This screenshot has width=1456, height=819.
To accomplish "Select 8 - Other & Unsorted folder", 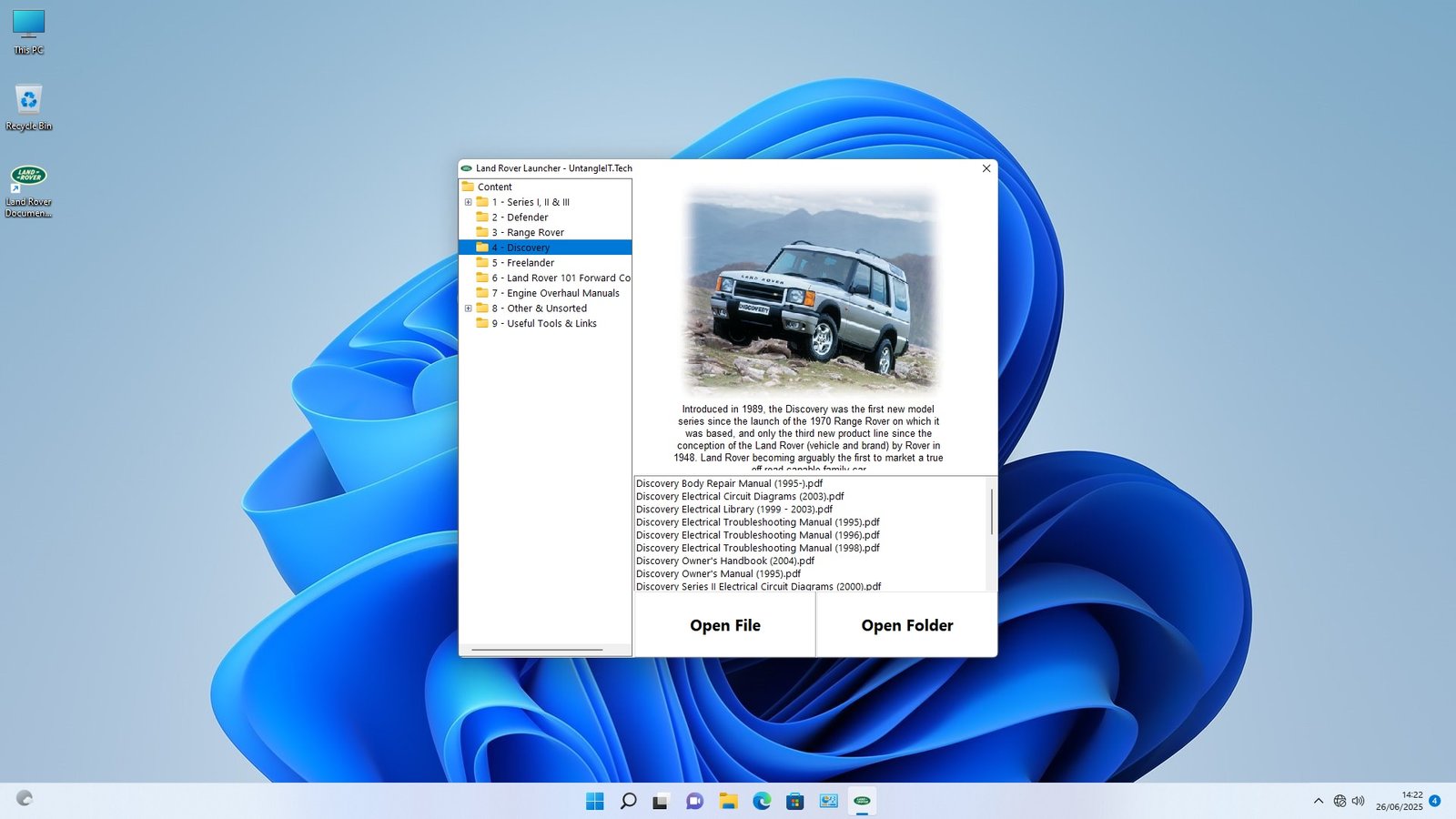I will pyautogui.click(x=540, y=308).
